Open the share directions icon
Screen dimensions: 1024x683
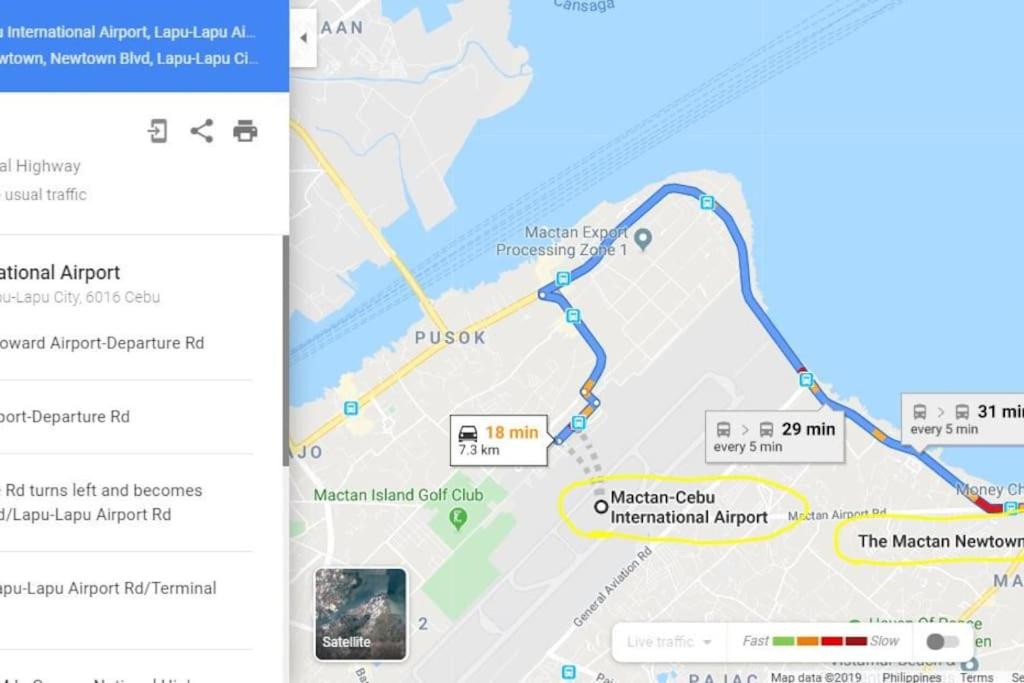[202, 131]
